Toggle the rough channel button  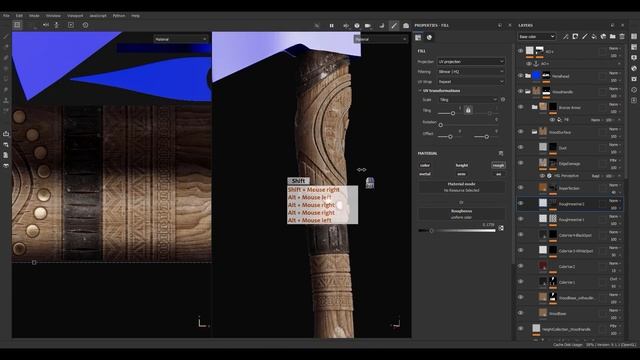pos(498,165)
